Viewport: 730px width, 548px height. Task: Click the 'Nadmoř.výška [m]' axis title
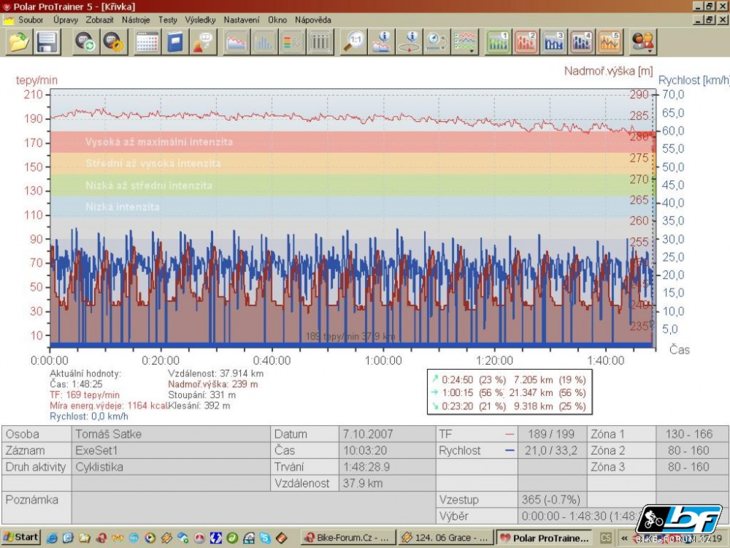pos(608,71)
